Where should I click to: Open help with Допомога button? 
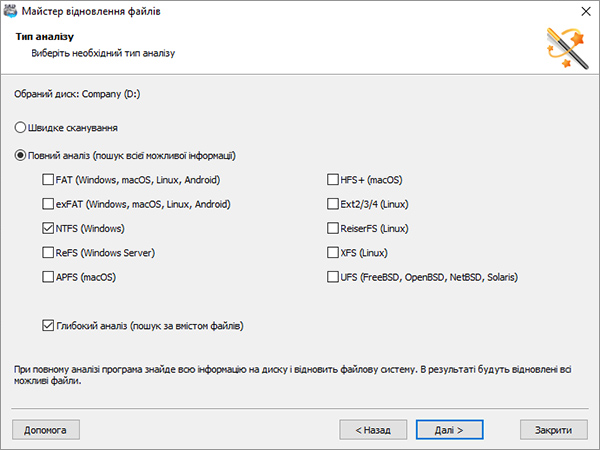tap(46, 430)
